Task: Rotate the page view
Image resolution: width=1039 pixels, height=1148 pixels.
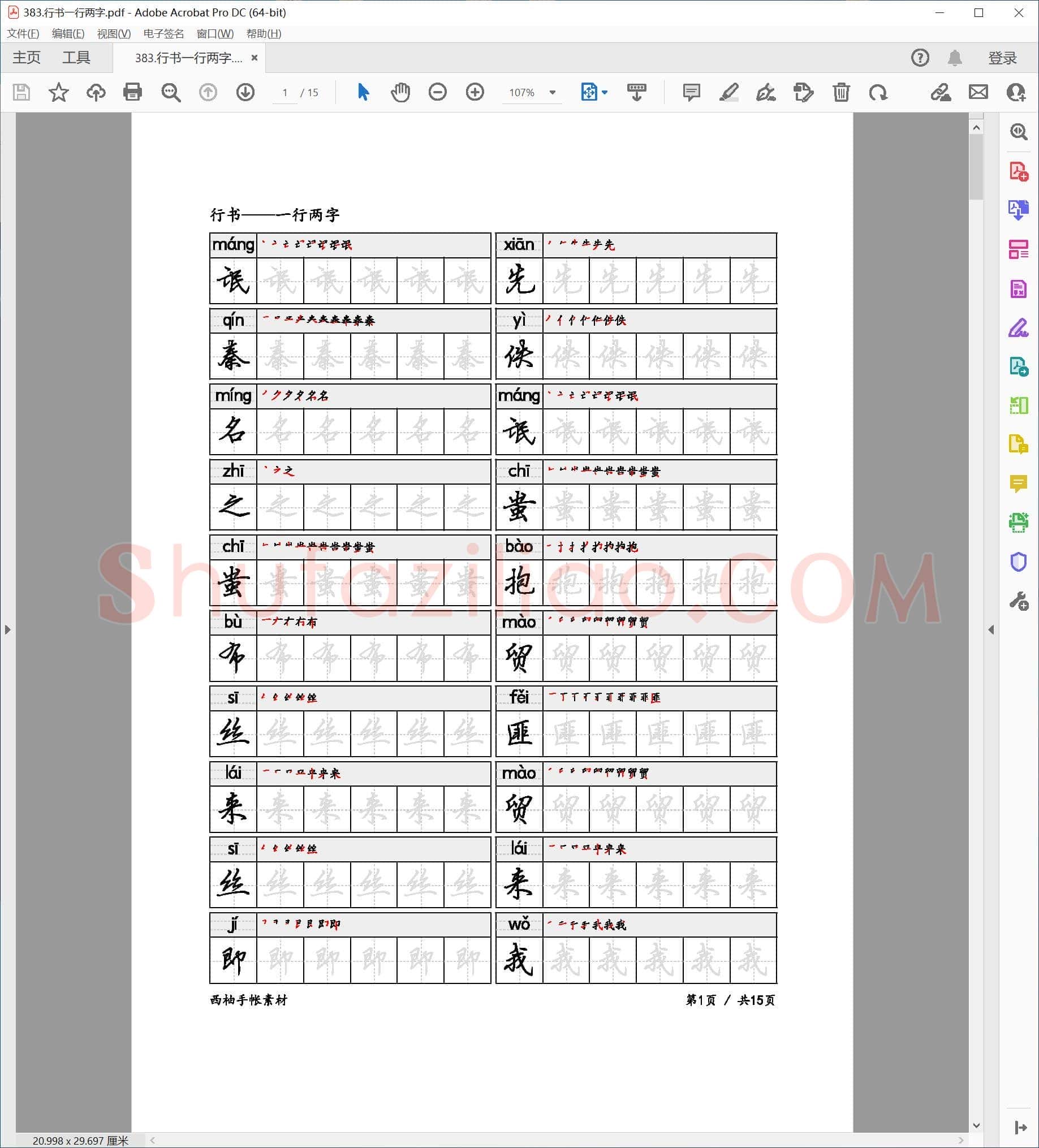Action: [878, 92]
